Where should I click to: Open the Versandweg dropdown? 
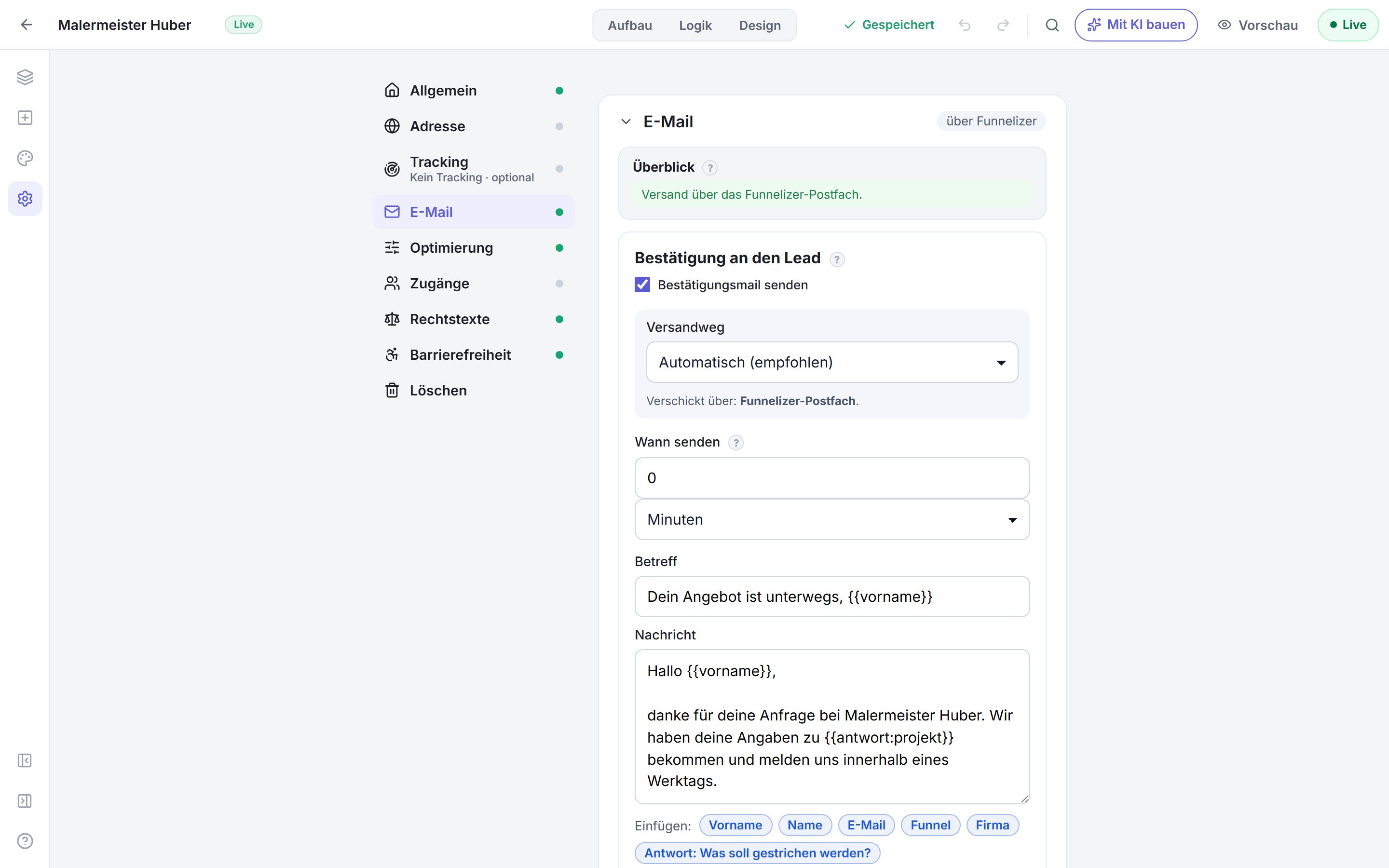tap(832, 362)
